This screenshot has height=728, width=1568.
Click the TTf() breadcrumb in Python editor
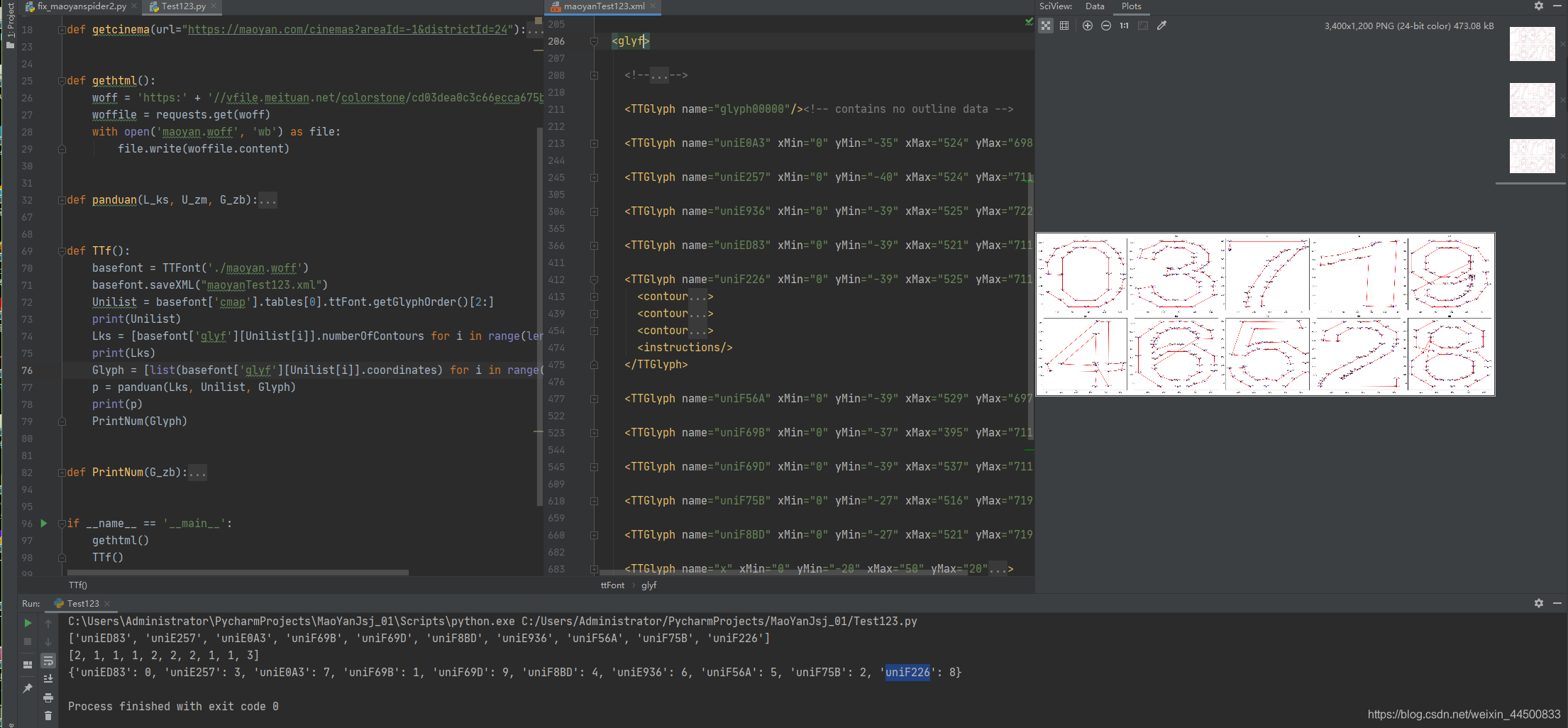78,585
